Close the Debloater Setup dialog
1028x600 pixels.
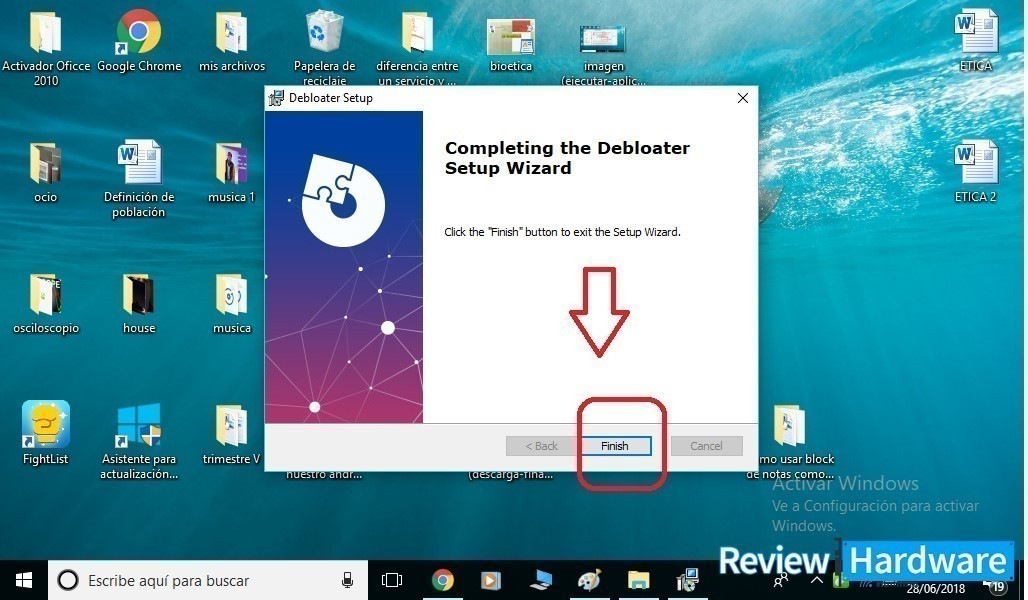pyautogui.click(x=742, y=98)
